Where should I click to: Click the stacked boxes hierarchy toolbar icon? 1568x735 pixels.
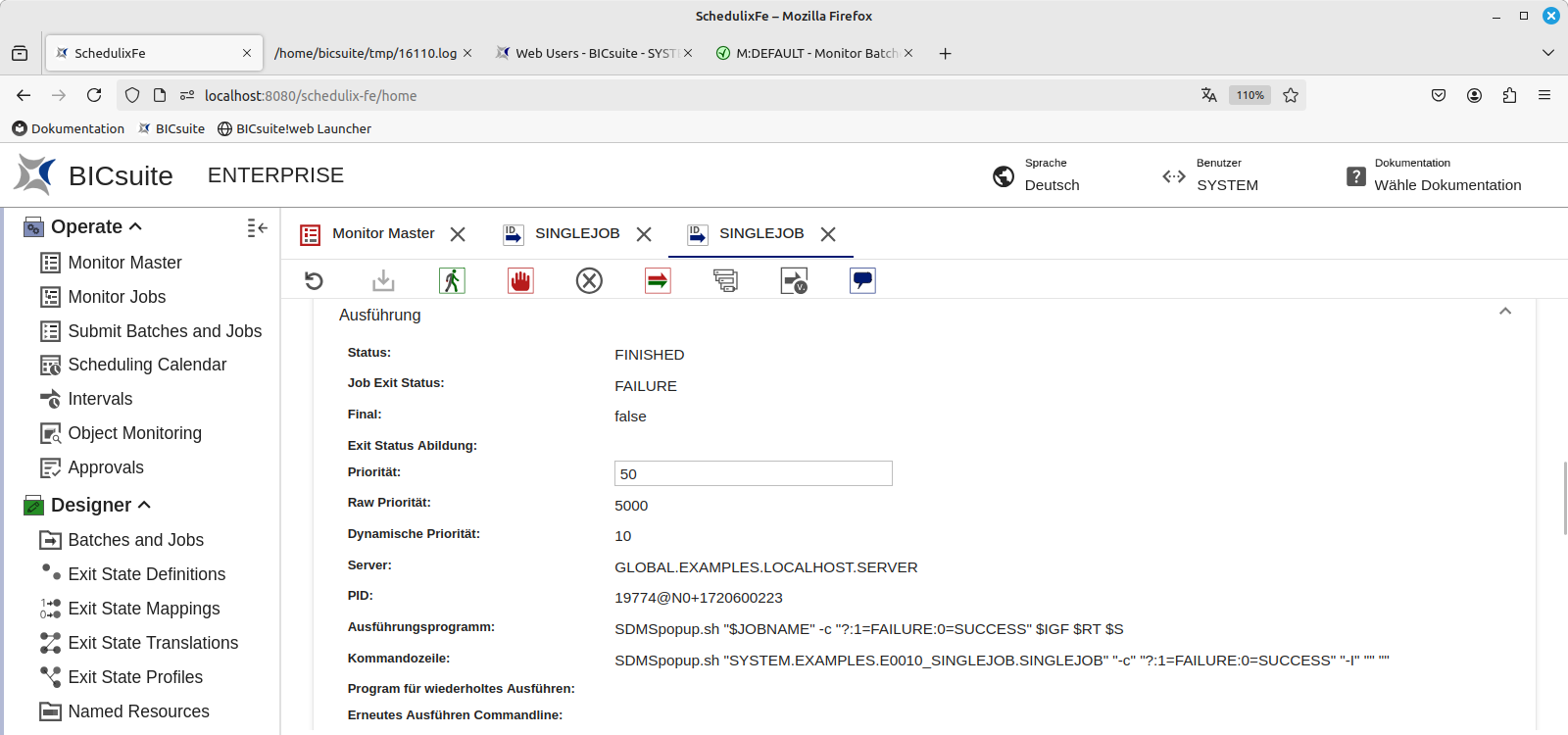[725, 281]
